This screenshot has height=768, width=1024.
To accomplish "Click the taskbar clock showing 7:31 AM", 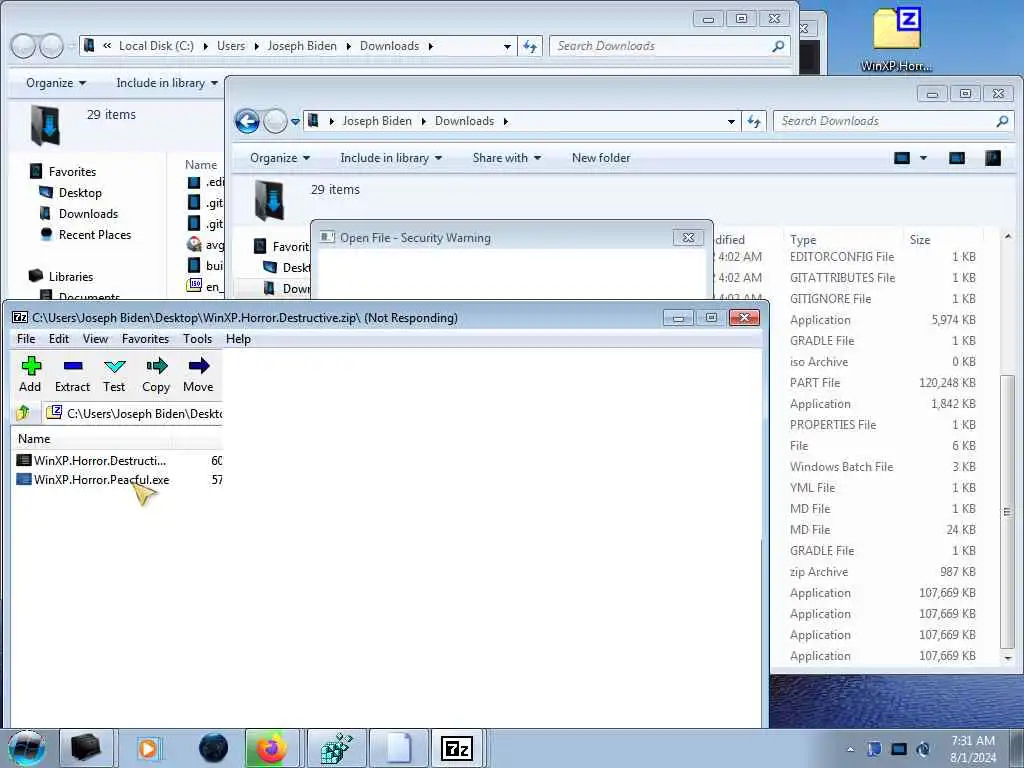I will pyautogui.click(x=973, y=749).
